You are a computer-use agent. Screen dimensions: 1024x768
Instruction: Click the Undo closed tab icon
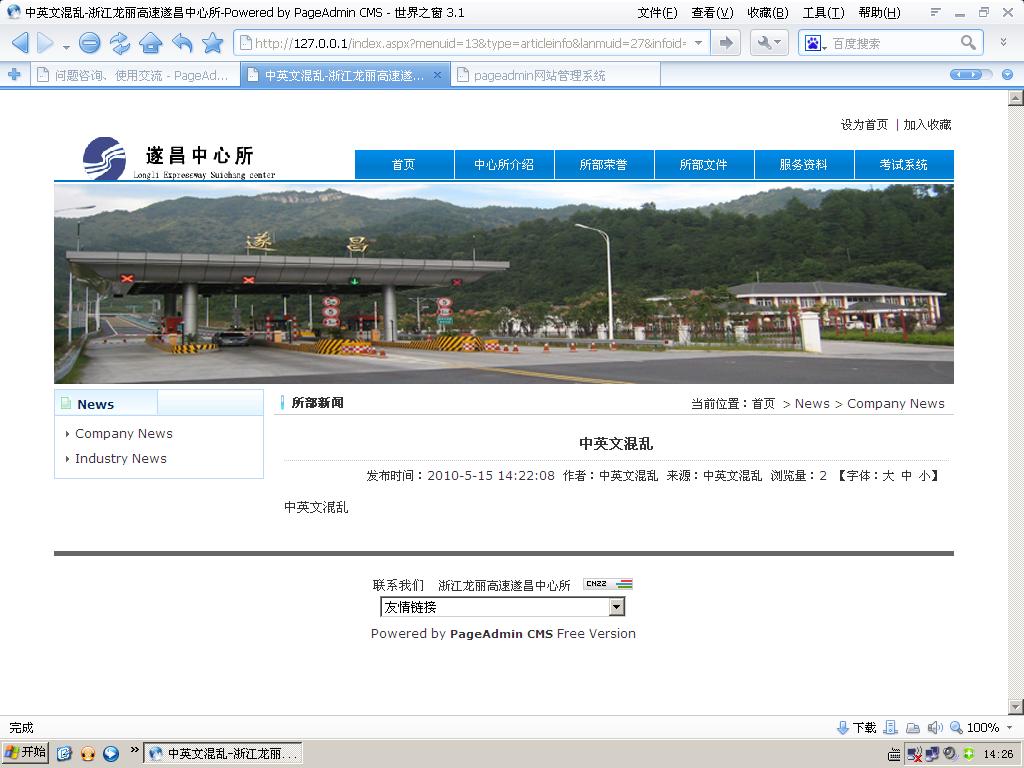point(182,43)
